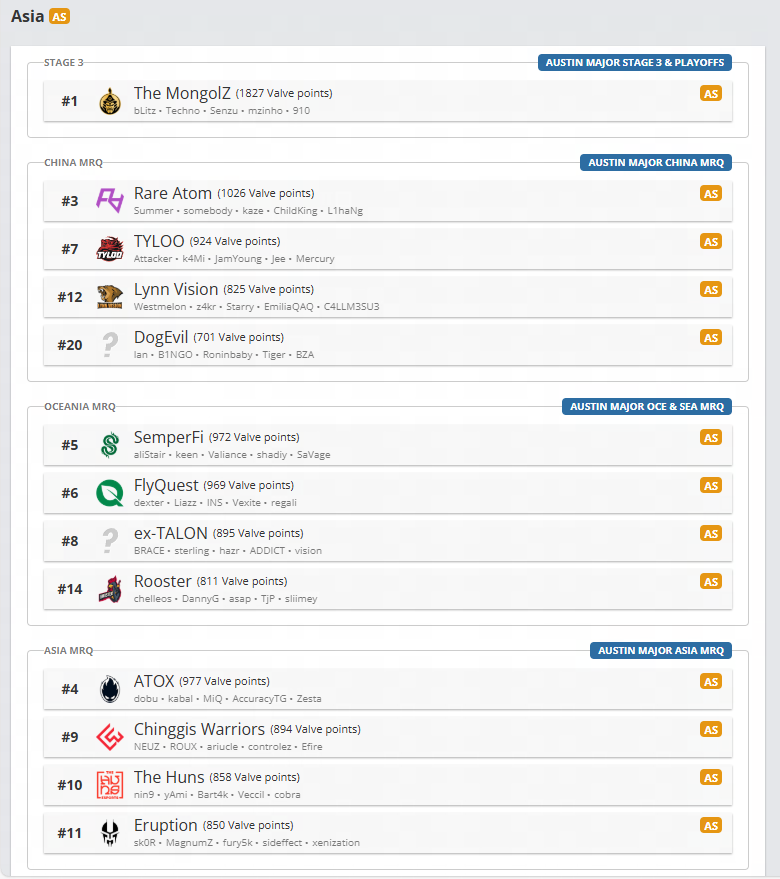Open the ATOX team name

point(154,681)
